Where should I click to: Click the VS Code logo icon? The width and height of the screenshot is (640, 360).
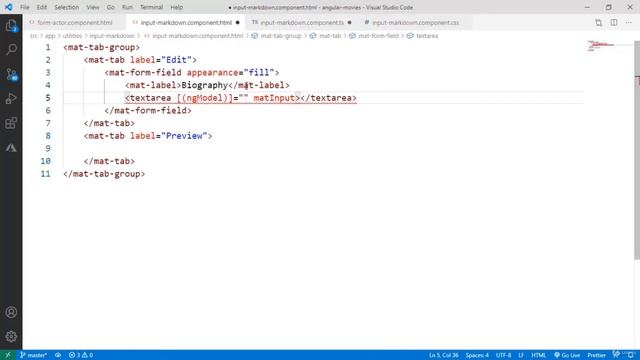[x=9, y=7]
